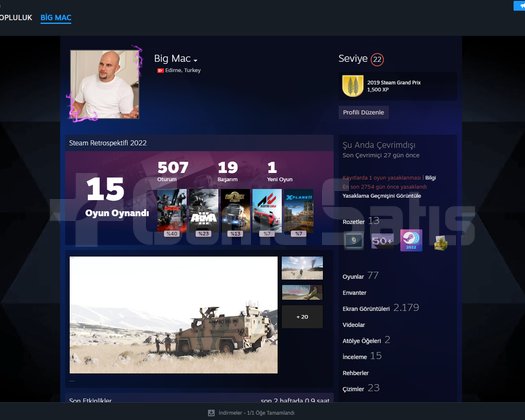The image size is (525, 420).
Task: Select the first game cover with %40
Action: click(172, 211)
